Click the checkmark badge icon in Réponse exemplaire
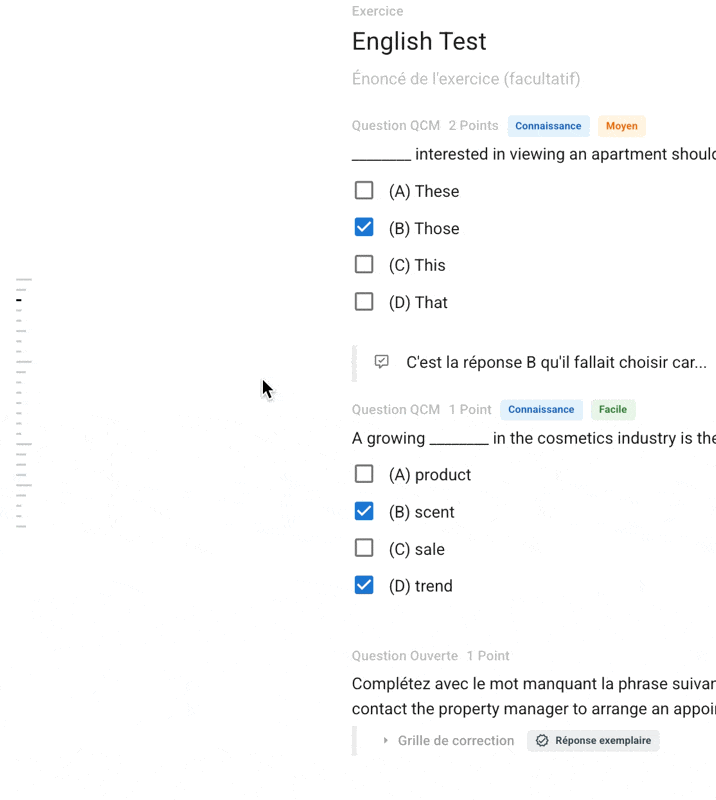The height and width of the screenshot is (800, 716). [542, 740]
